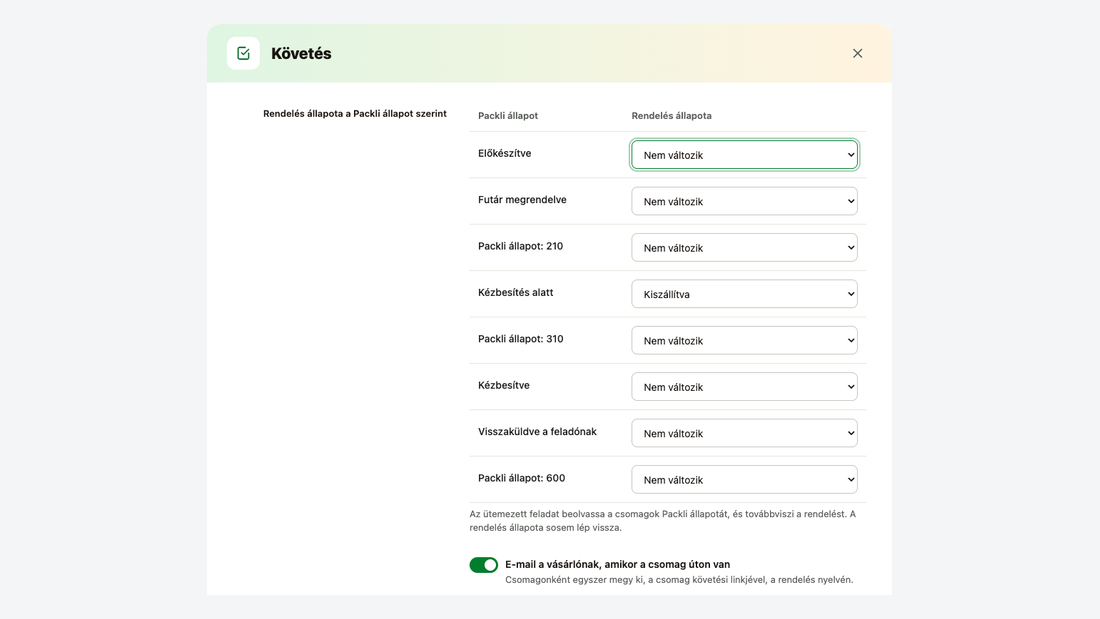Click the Futár megrendelve row label

point(522,200)
